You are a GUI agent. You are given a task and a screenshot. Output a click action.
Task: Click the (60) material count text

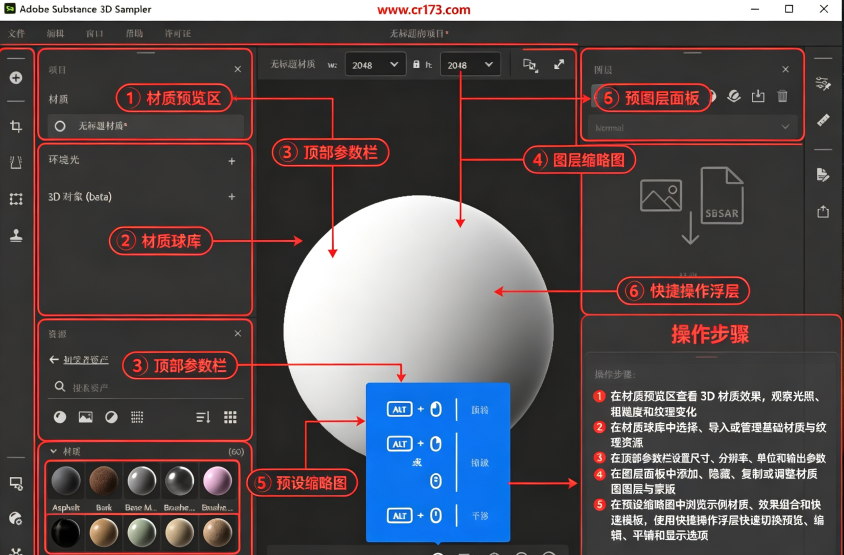[236, 452]
